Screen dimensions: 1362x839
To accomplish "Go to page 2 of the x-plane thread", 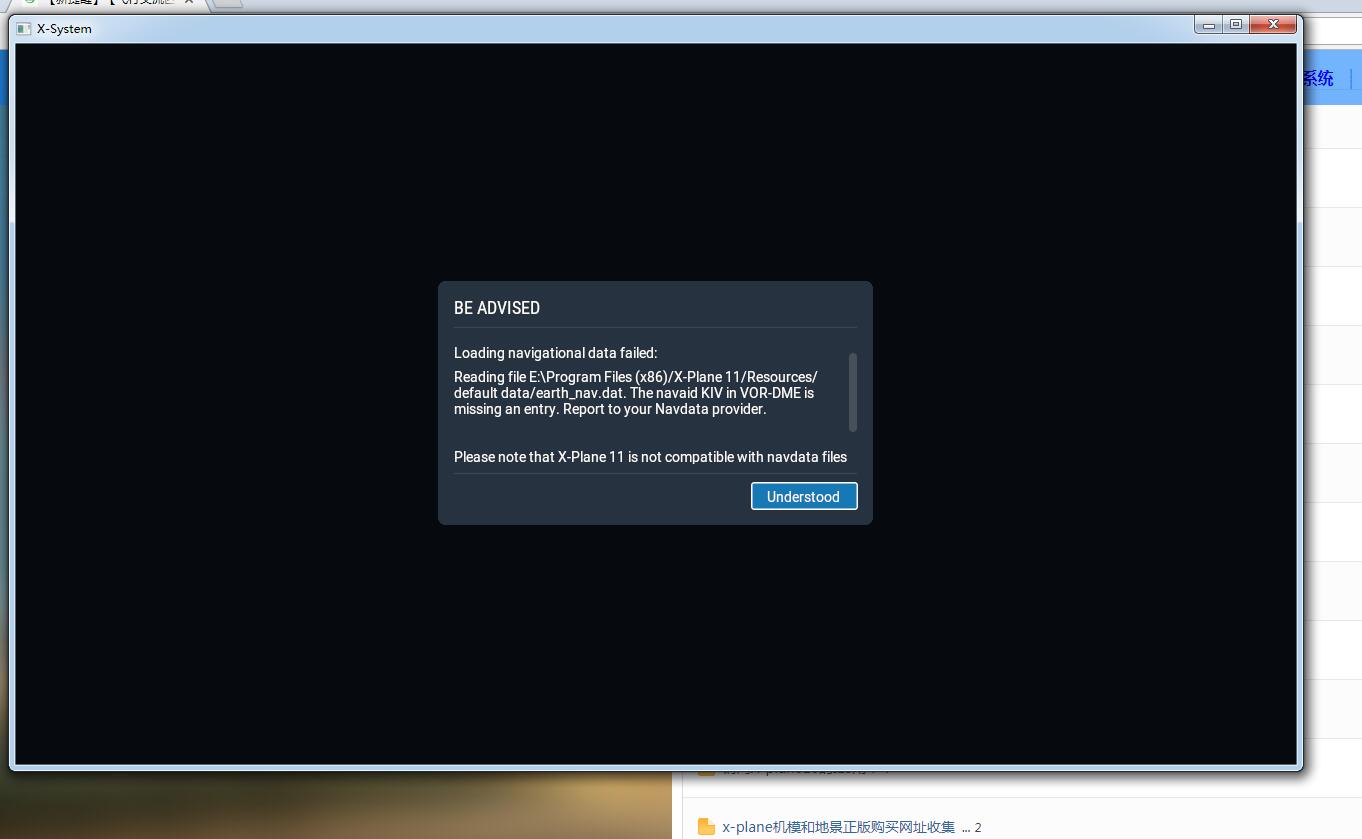I will pyautogui.click(x=978, y=828).
